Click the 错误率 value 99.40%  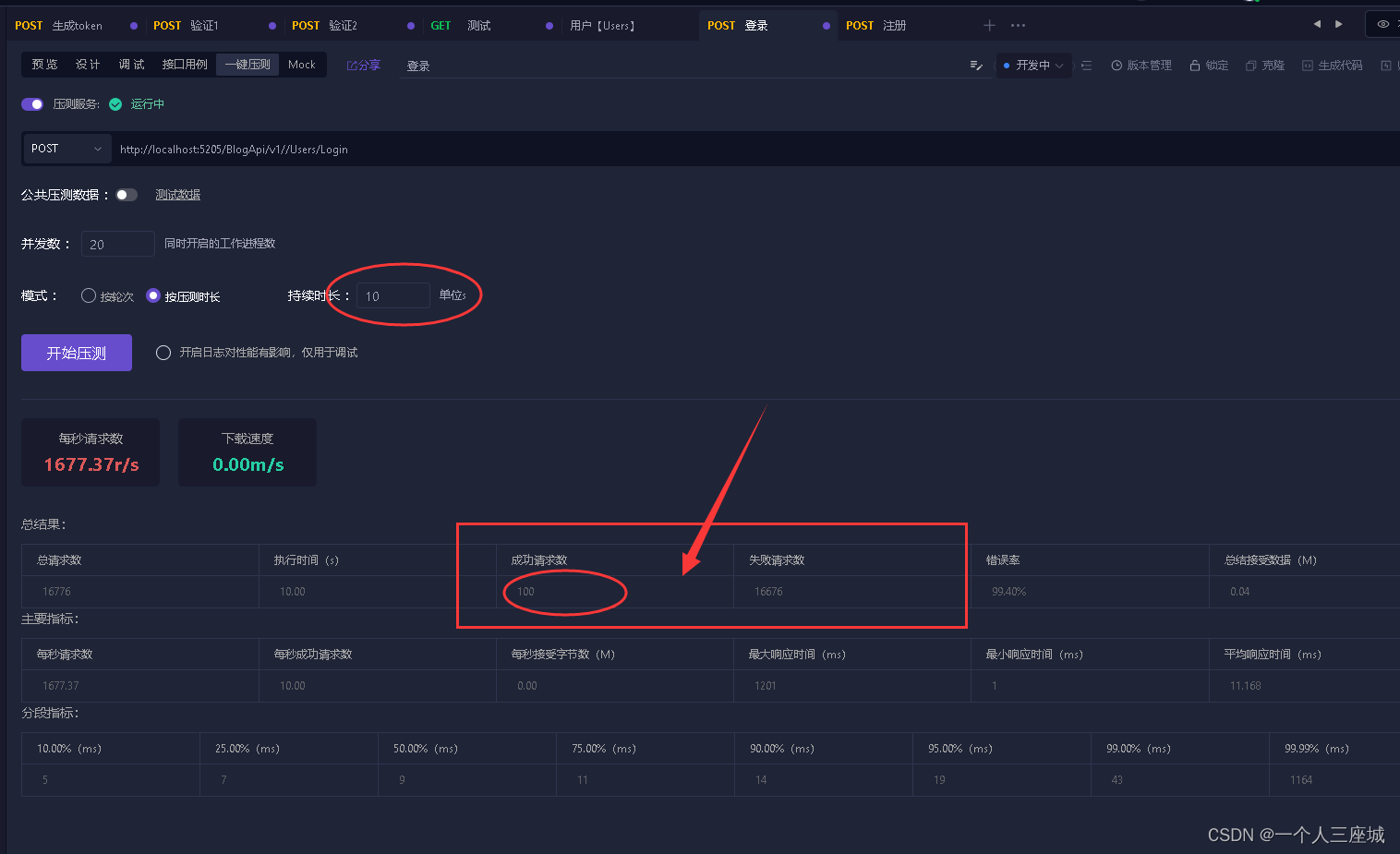pos(1009,592)
